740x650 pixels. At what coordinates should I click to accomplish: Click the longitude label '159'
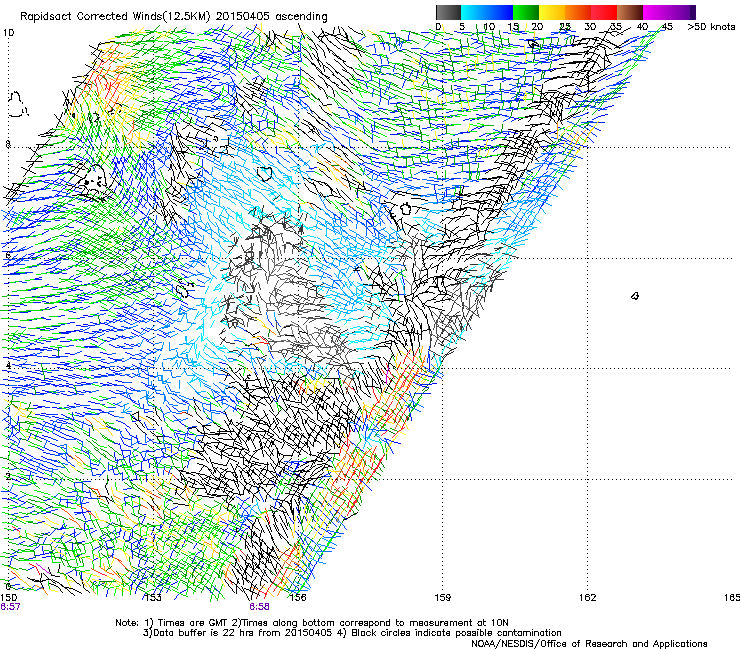coord(443,598)
